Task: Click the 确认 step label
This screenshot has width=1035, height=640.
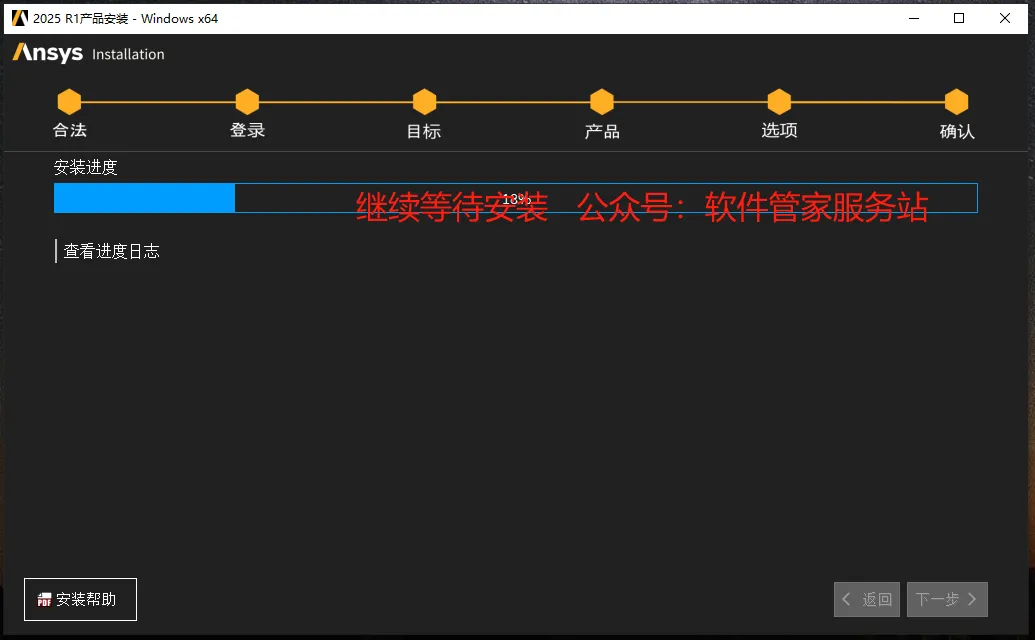Action: click(957, 131)
